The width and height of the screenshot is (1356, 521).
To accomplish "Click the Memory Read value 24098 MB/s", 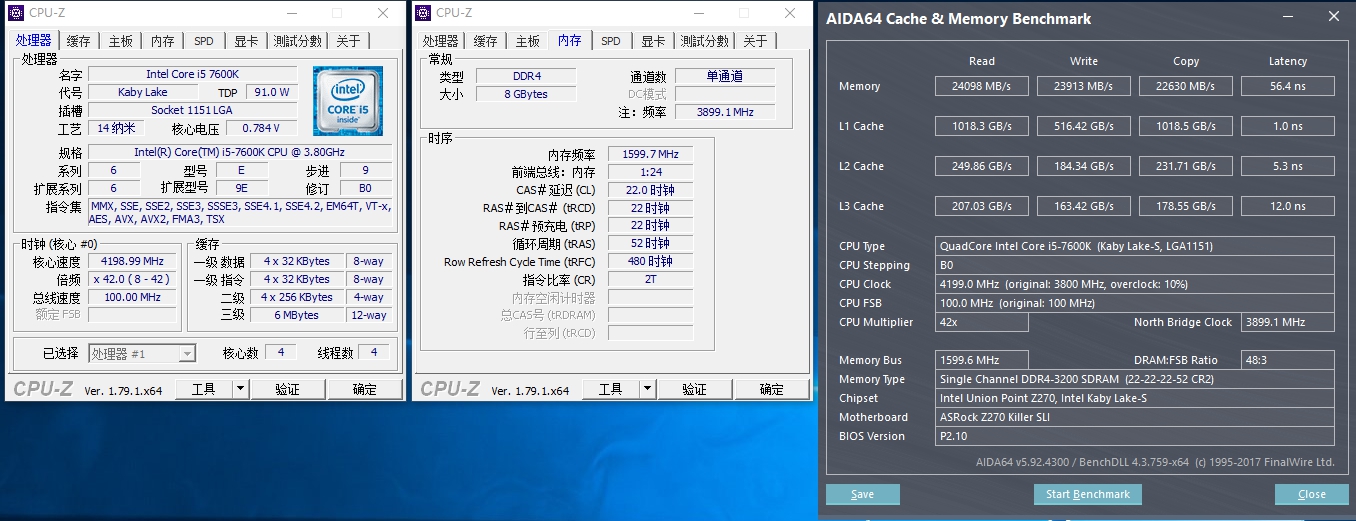I will click(981, 86).
